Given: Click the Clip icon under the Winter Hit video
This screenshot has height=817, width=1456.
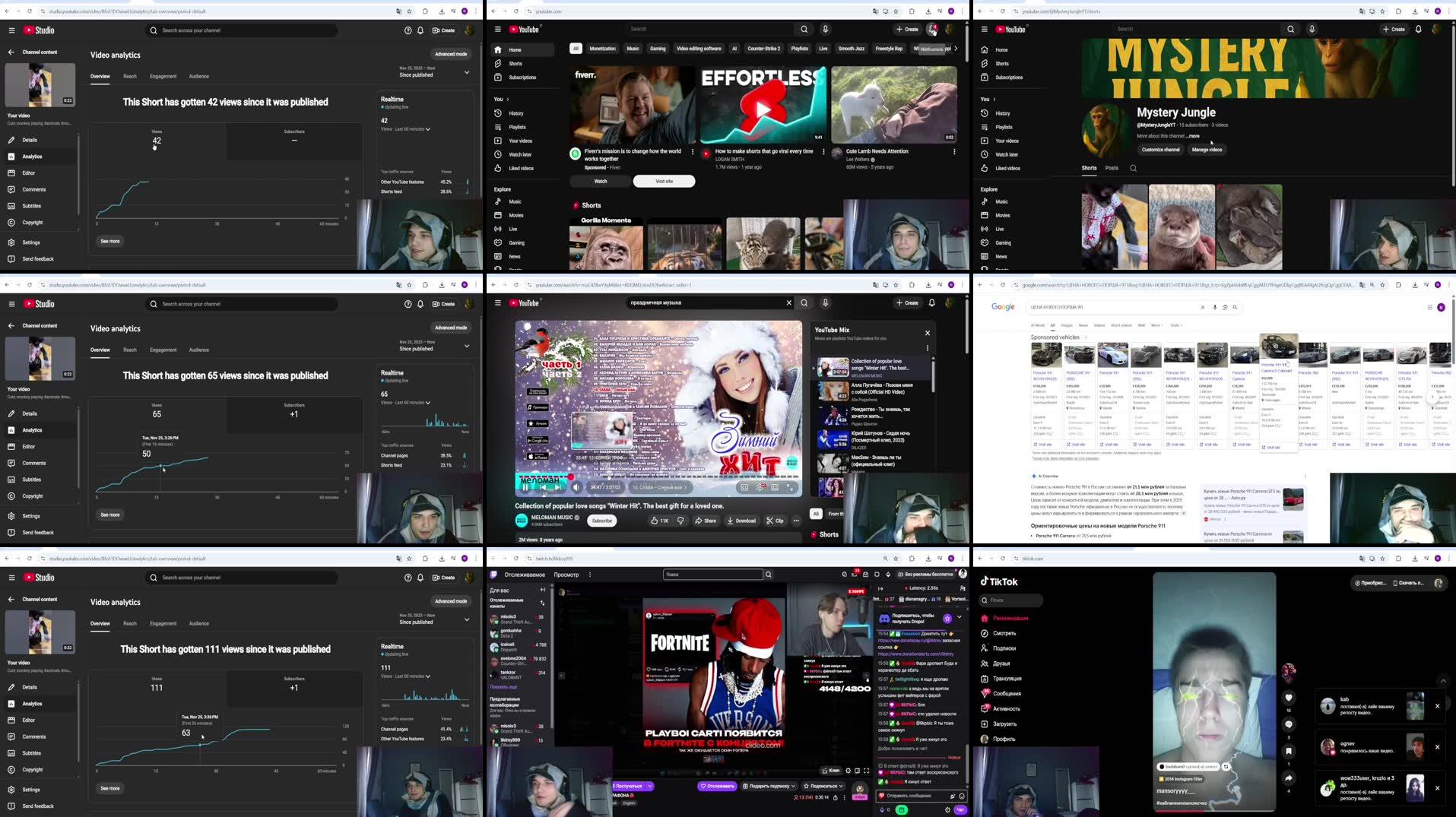Looking at the screenshot, I should click(x=776, y=521).
